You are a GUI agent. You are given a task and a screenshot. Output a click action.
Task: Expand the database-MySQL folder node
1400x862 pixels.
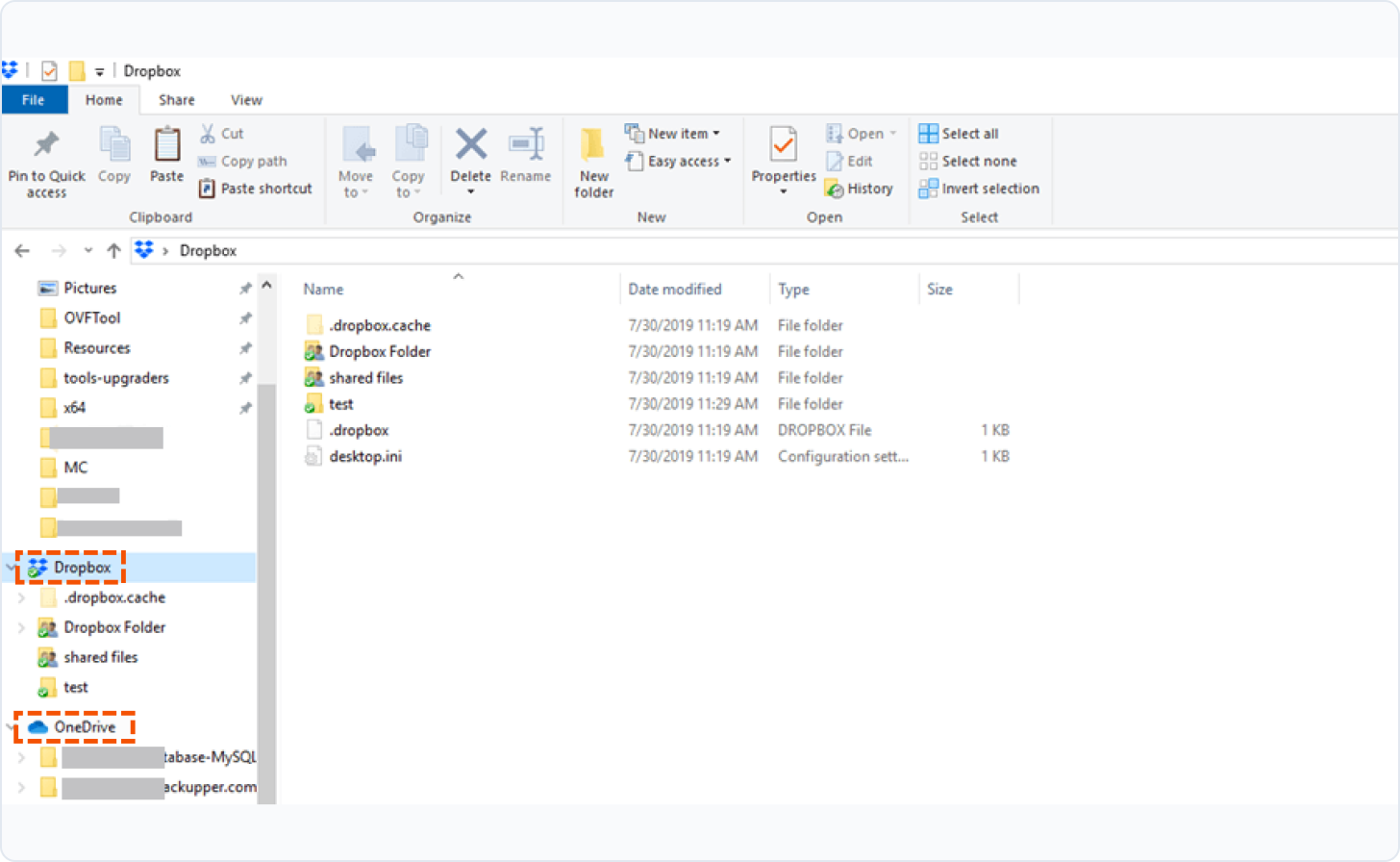tap(21, 757)
